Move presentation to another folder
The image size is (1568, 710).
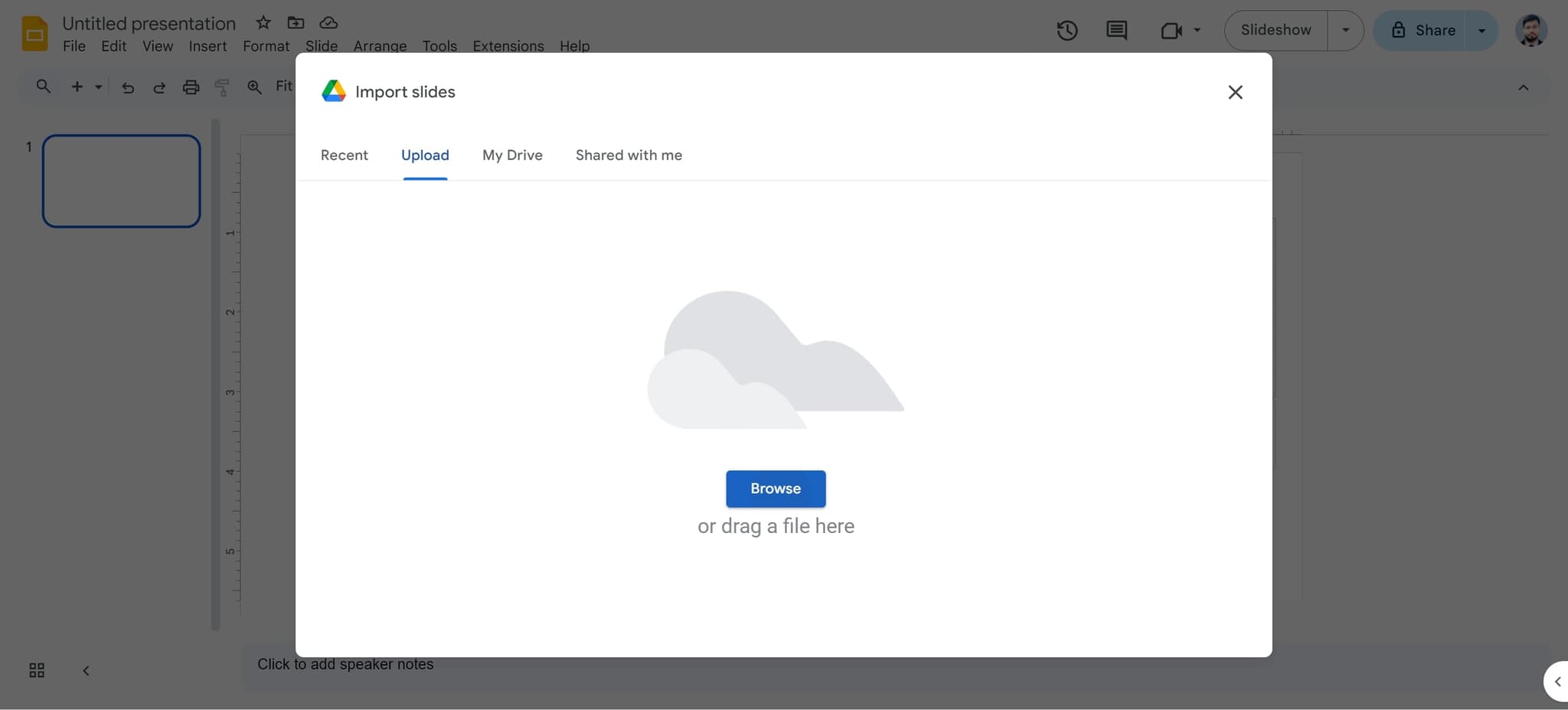click(296, 22)
